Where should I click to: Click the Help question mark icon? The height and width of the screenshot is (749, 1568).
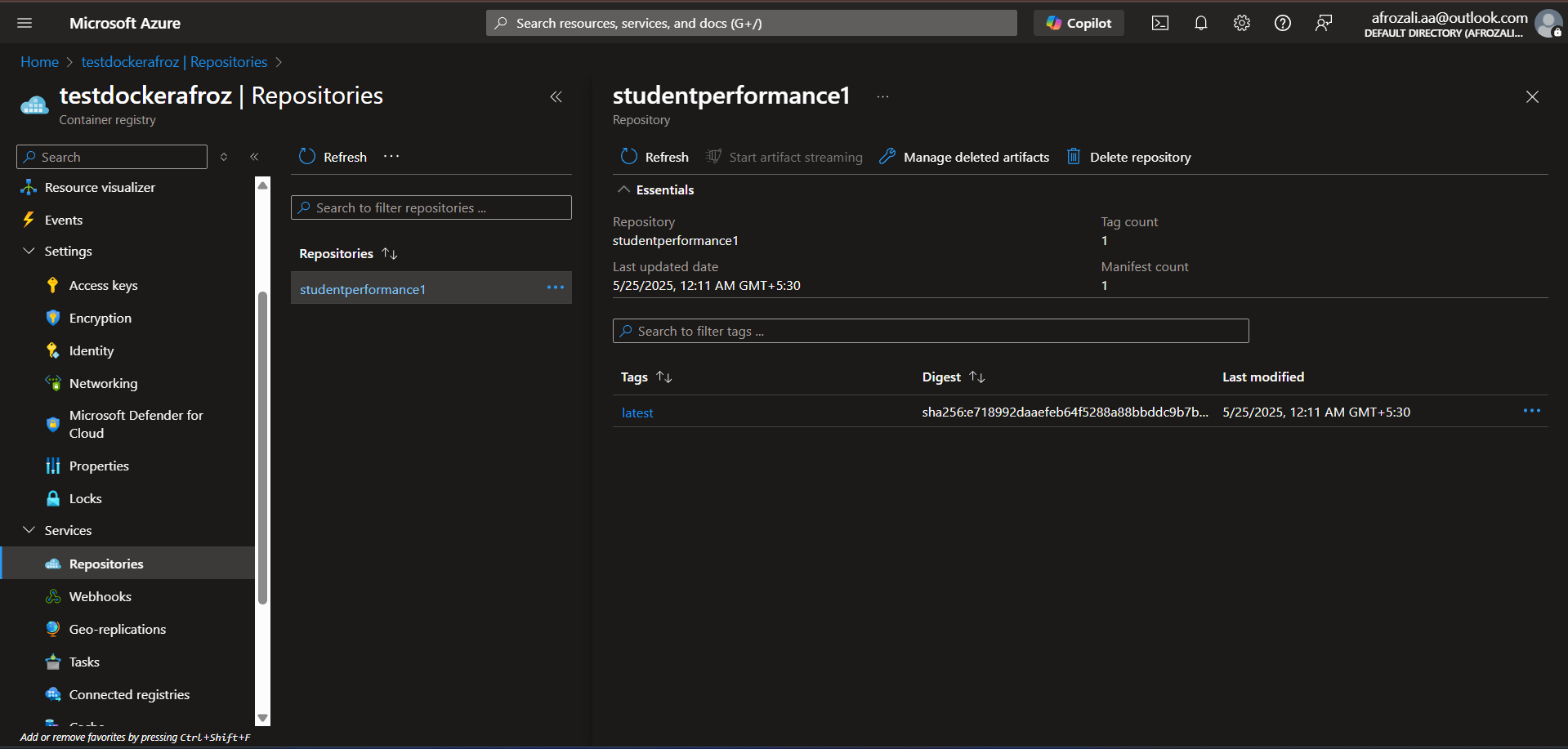(x=1282, y=23)
